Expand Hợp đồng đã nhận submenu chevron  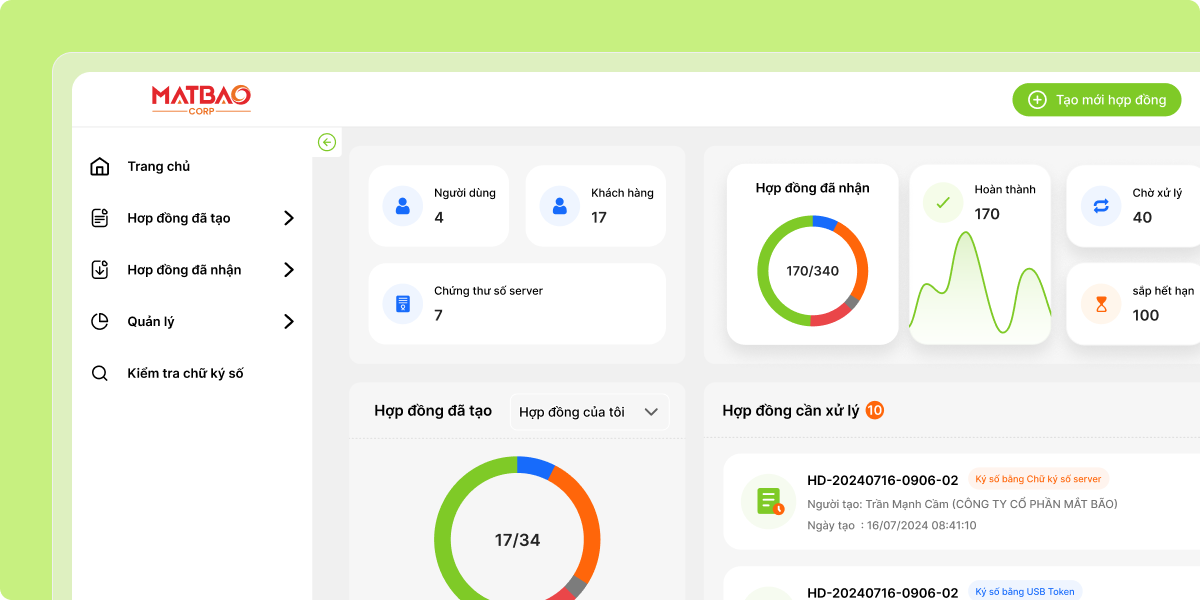coord(289,270)
